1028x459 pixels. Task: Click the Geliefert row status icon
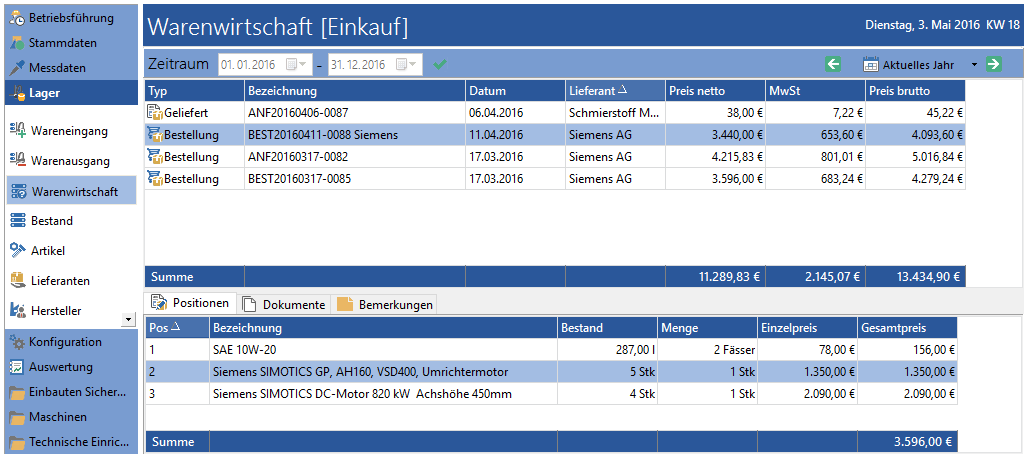[x=155, y=112]
